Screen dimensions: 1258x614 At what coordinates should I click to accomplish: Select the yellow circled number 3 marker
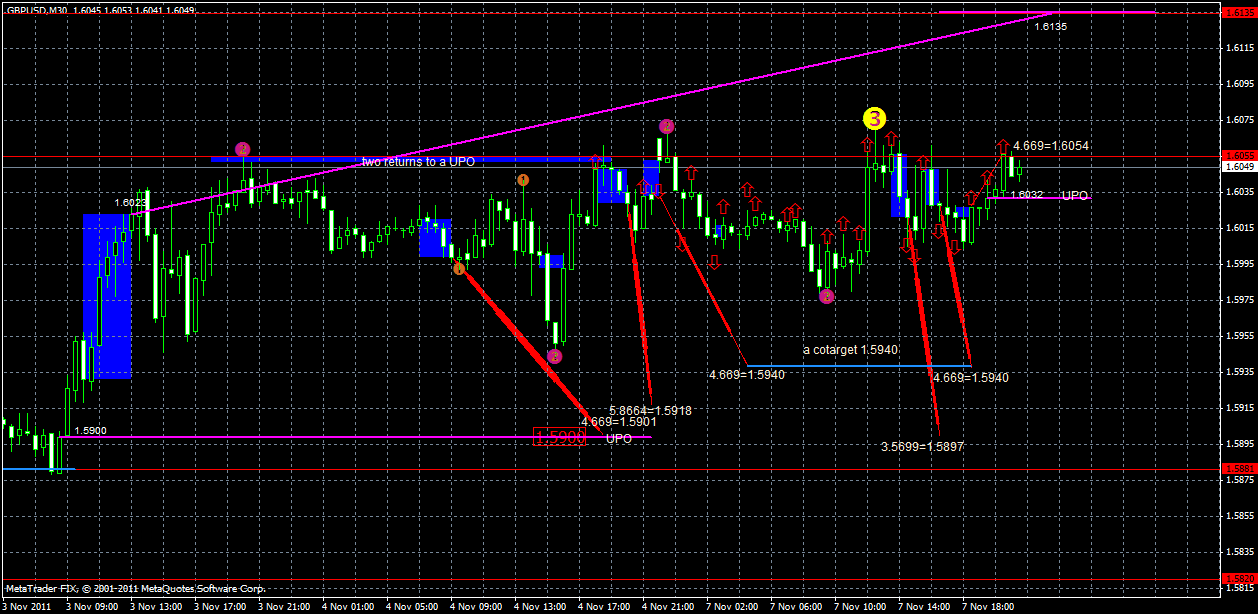click(874, 118)
